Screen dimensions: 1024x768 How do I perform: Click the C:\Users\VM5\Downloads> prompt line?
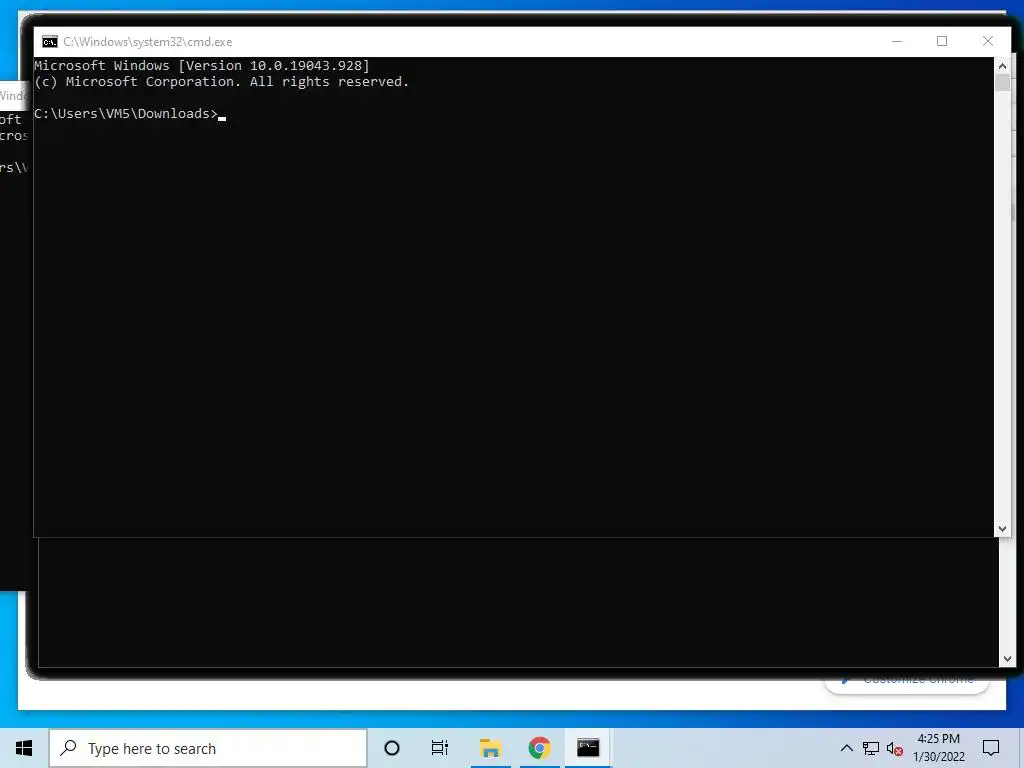tap(130, 114)
